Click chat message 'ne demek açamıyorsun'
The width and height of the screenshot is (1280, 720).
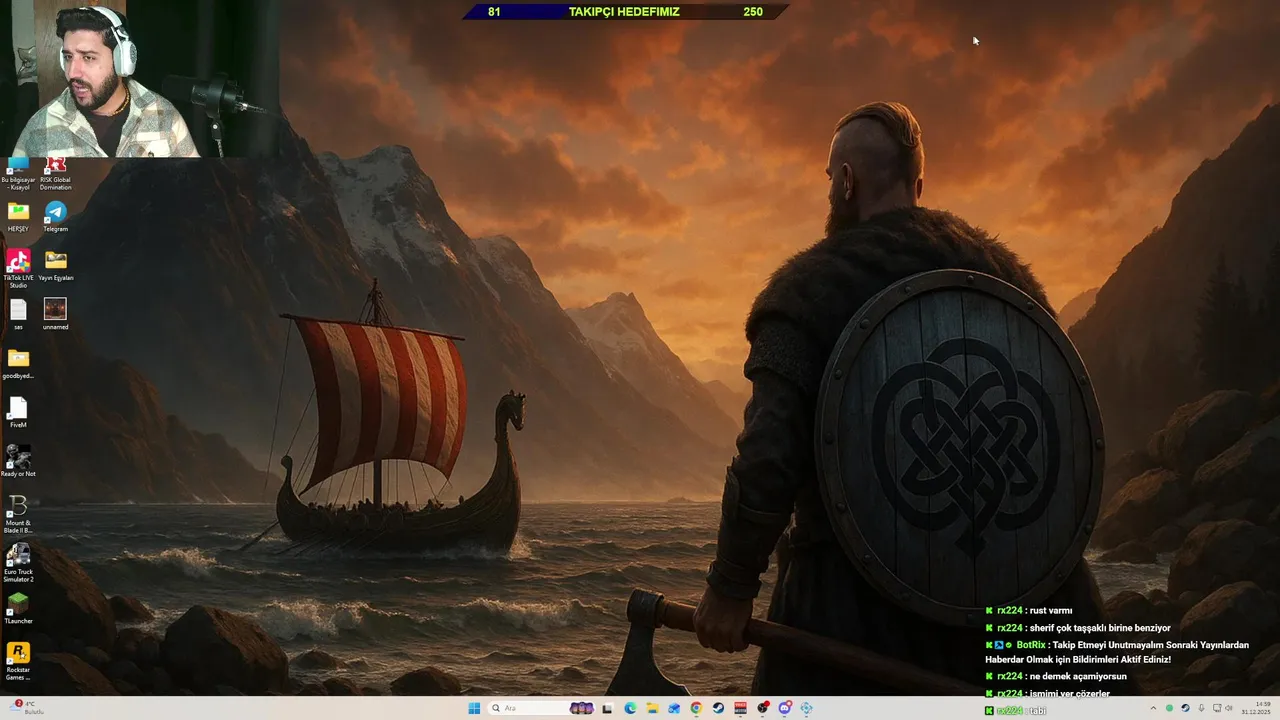click(1078, 677)
